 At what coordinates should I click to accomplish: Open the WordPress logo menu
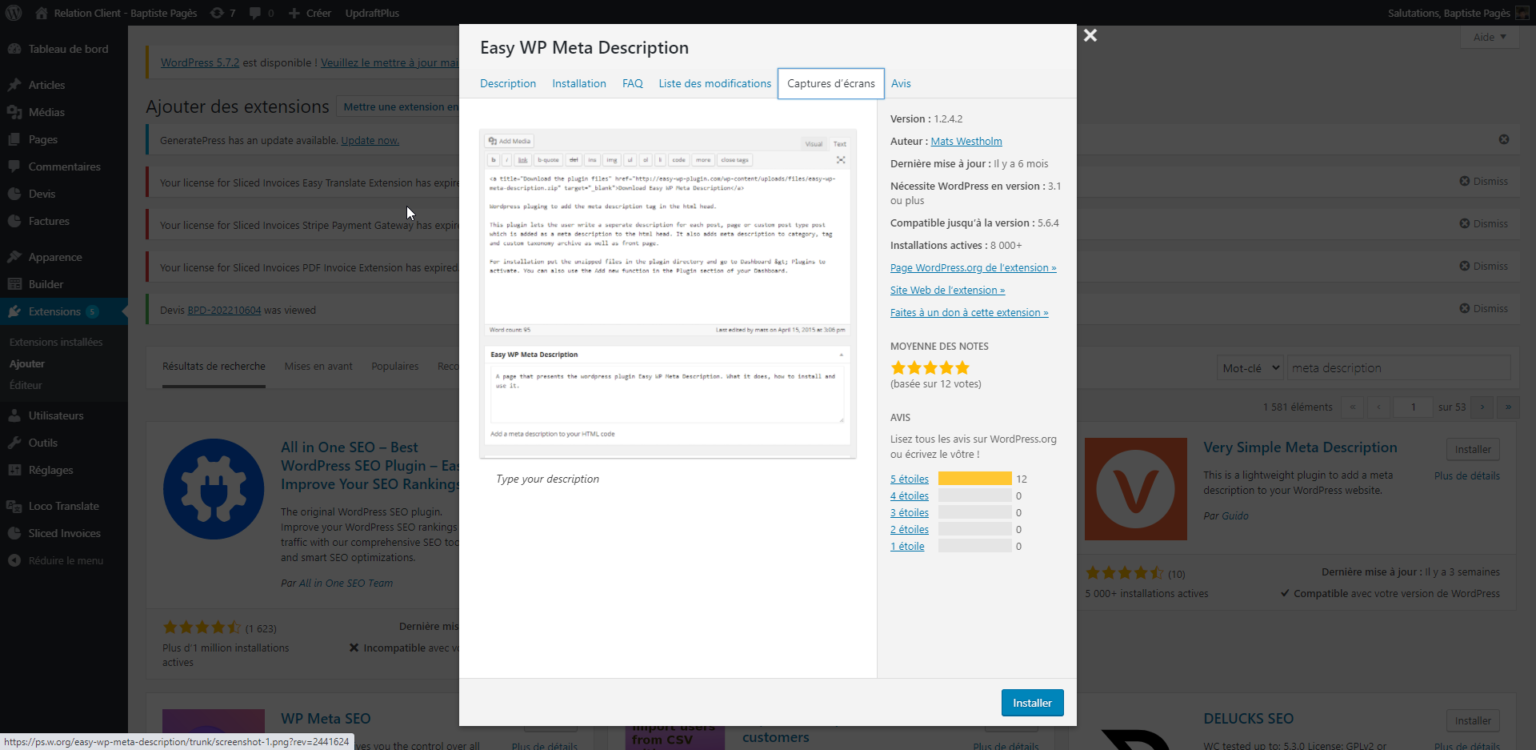[x=14, y=13]
